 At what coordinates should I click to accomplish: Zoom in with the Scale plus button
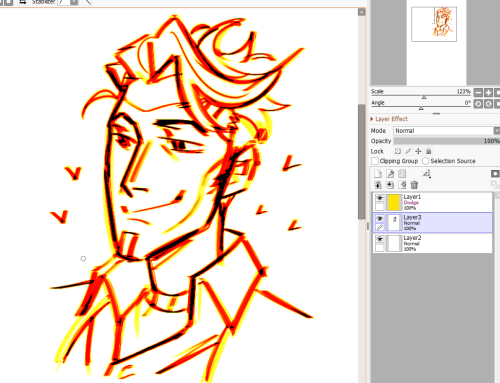488,92
